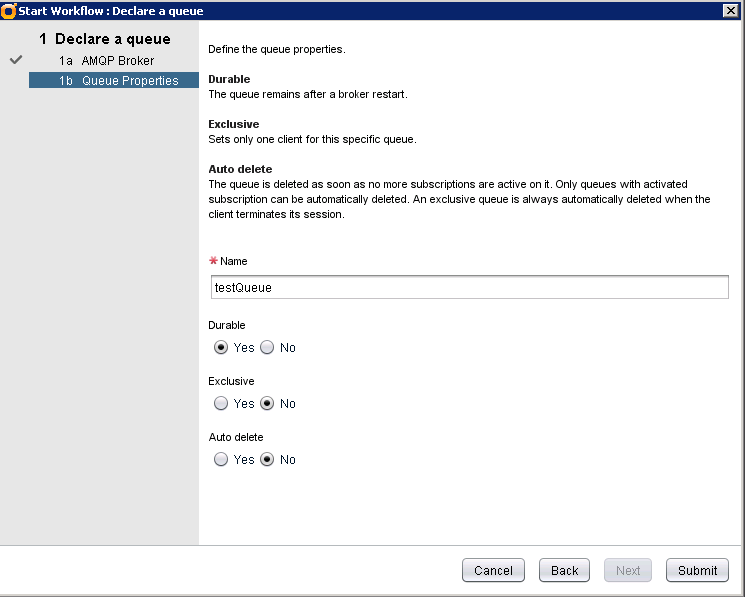This screenshot has height=597, width=745.
Task: Click the greyed-out Next button
Action: 628,570
